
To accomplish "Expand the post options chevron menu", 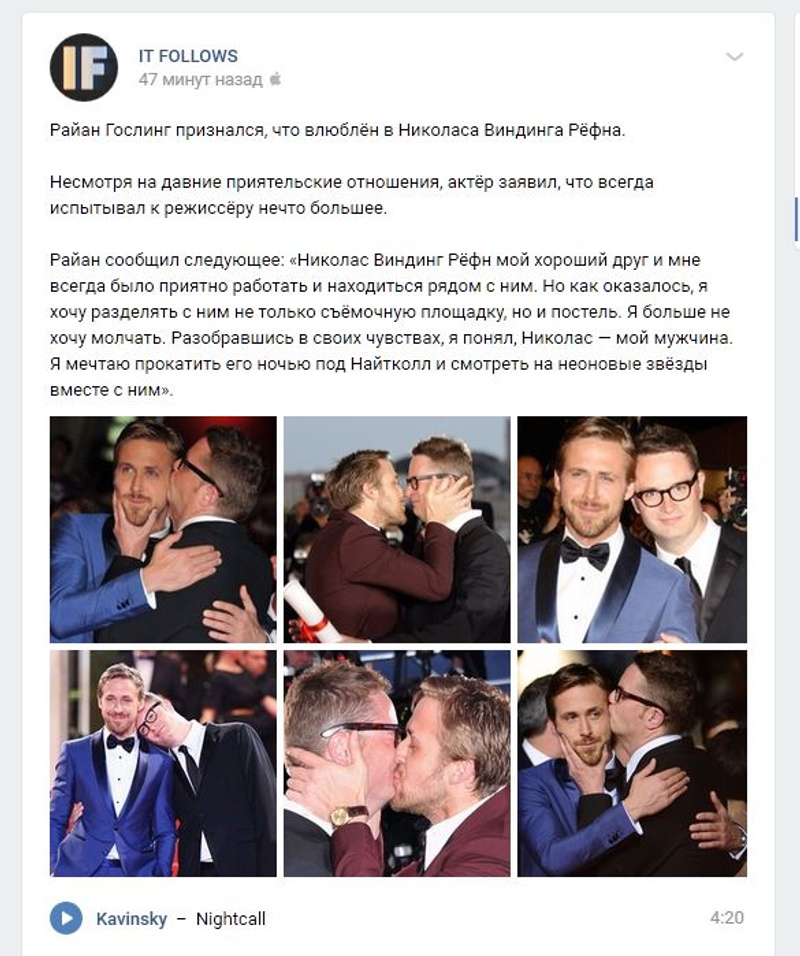I will coord(734,57).
